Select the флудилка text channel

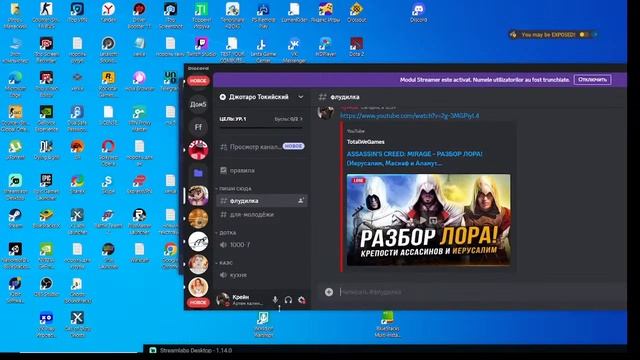[261, 200]
